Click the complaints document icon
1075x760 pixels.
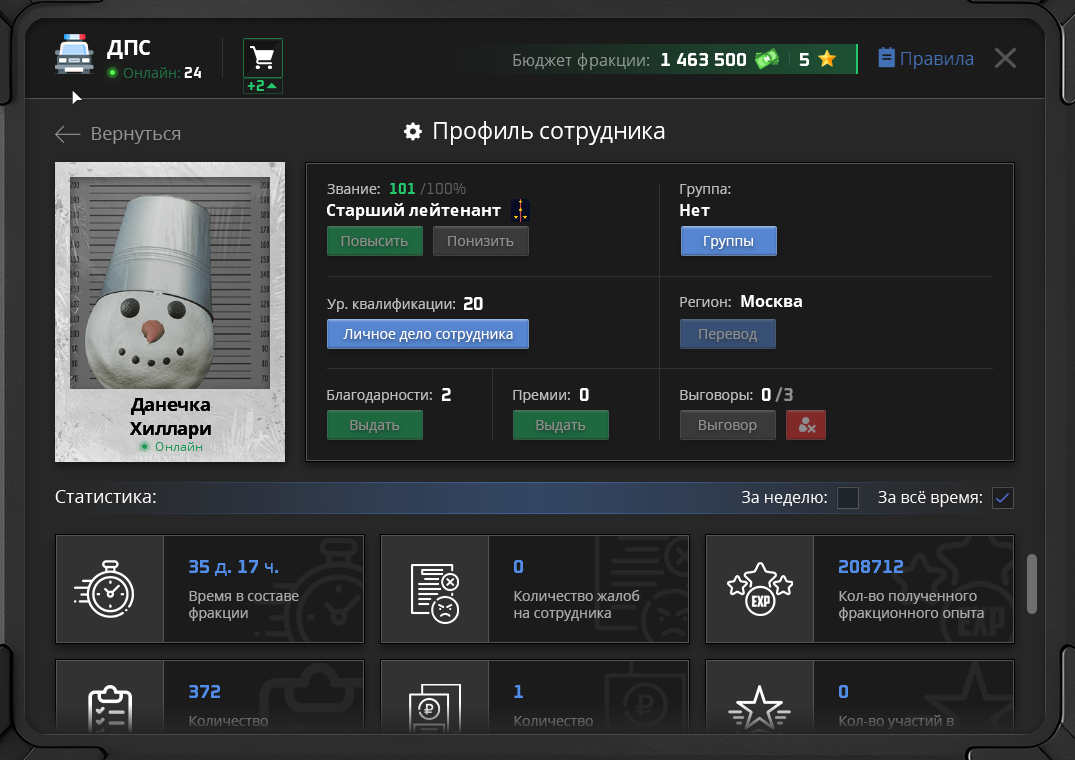tap(434, 589)
